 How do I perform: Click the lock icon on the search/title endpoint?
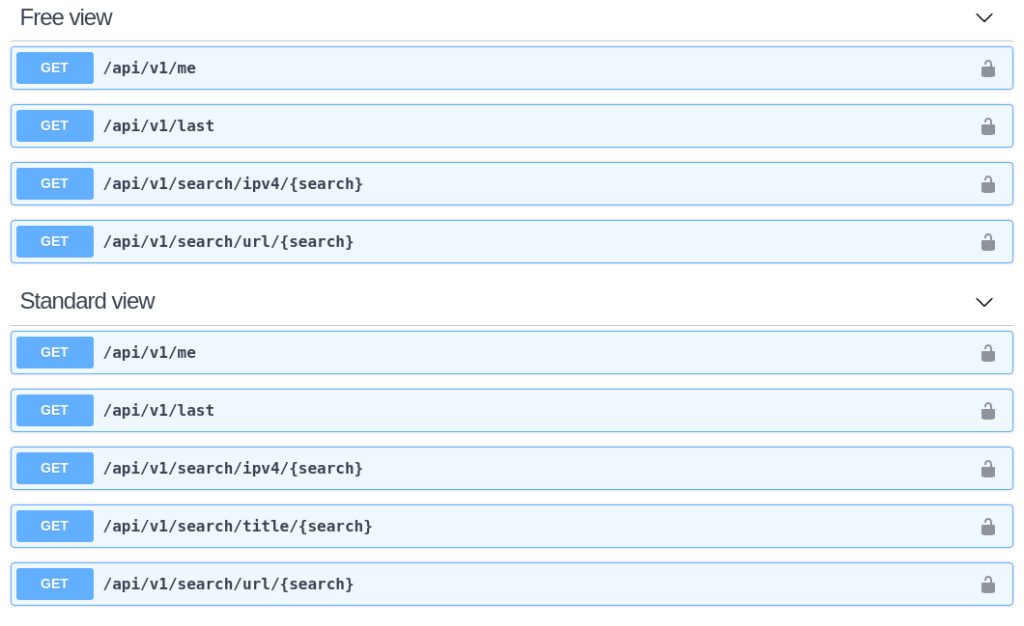(x=987, y=527)
